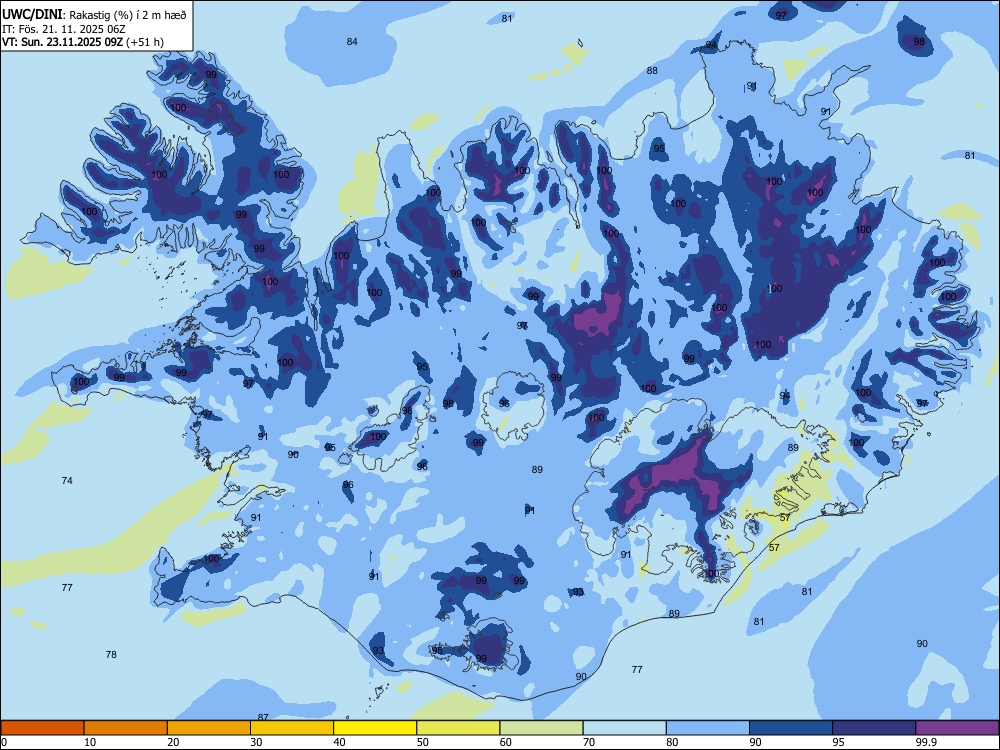
Task: Select the 40–50 bright yellow legend swatch
Action: [x=375, y=728]
